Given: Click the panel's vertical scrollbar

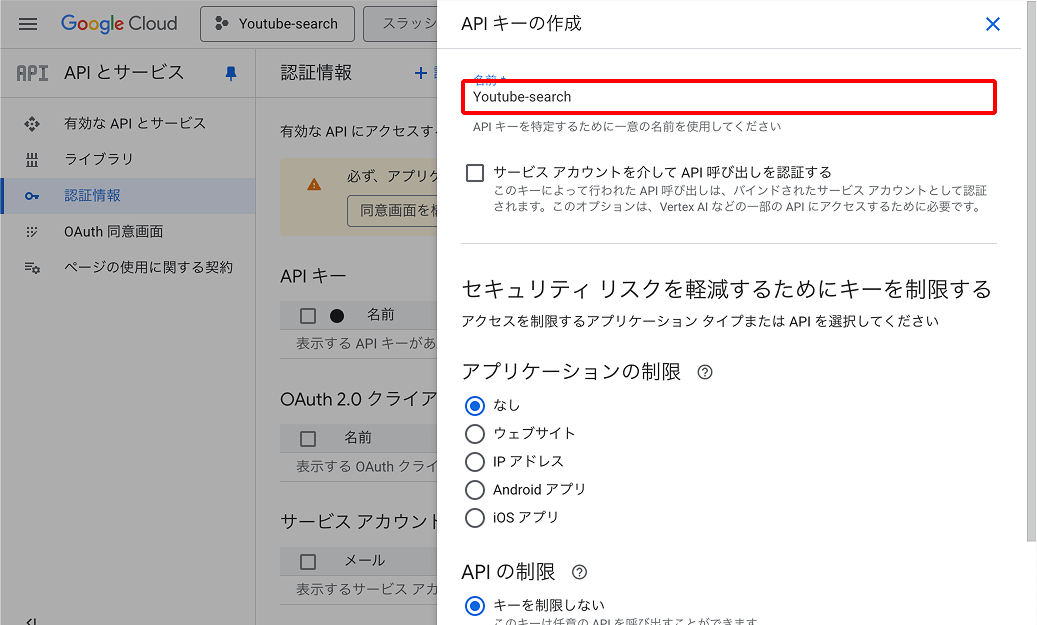Looking at the screenshot, I should tap(1031, 271).
